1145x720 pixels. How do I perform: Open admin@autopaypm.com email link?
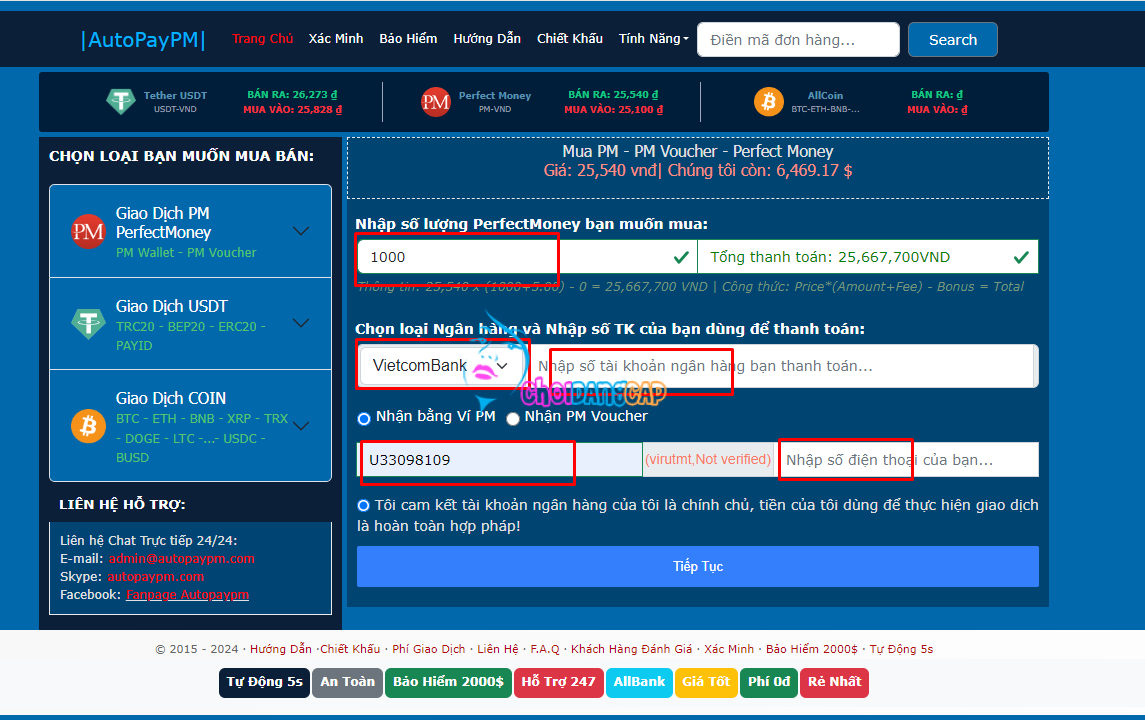[x=182, y=559]
